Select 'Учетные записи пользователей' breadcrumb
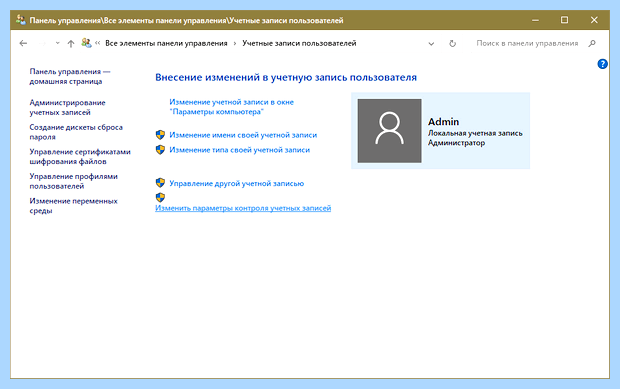Screen dimensions: 620x389 pyautogui.click(x=299, y=43)
